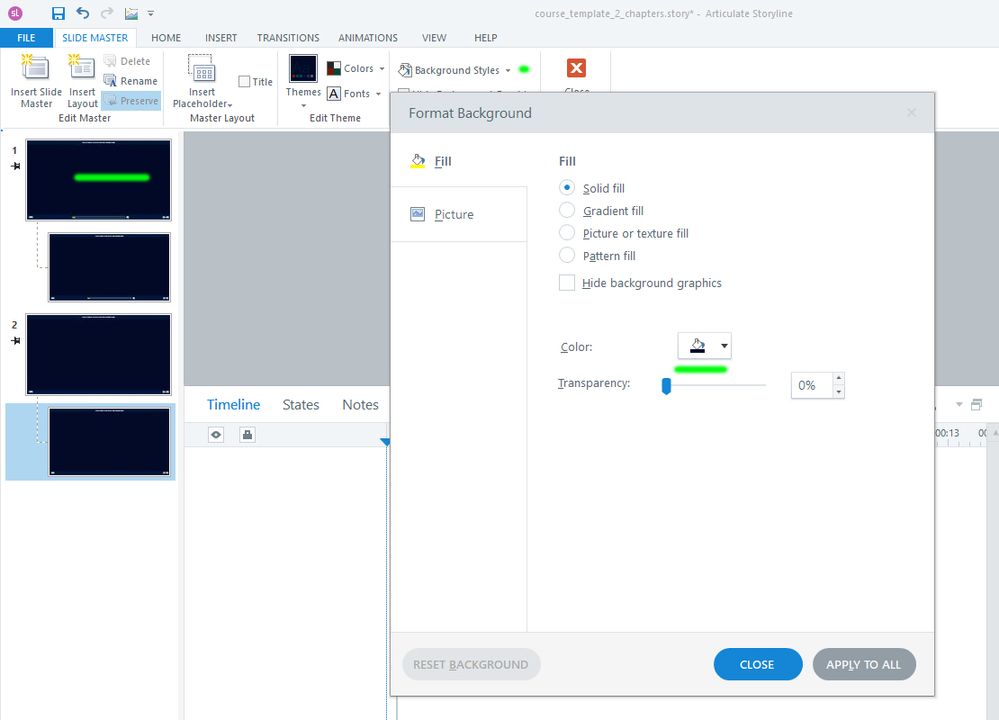Open the fill Color dropdown

pos(705,346)
